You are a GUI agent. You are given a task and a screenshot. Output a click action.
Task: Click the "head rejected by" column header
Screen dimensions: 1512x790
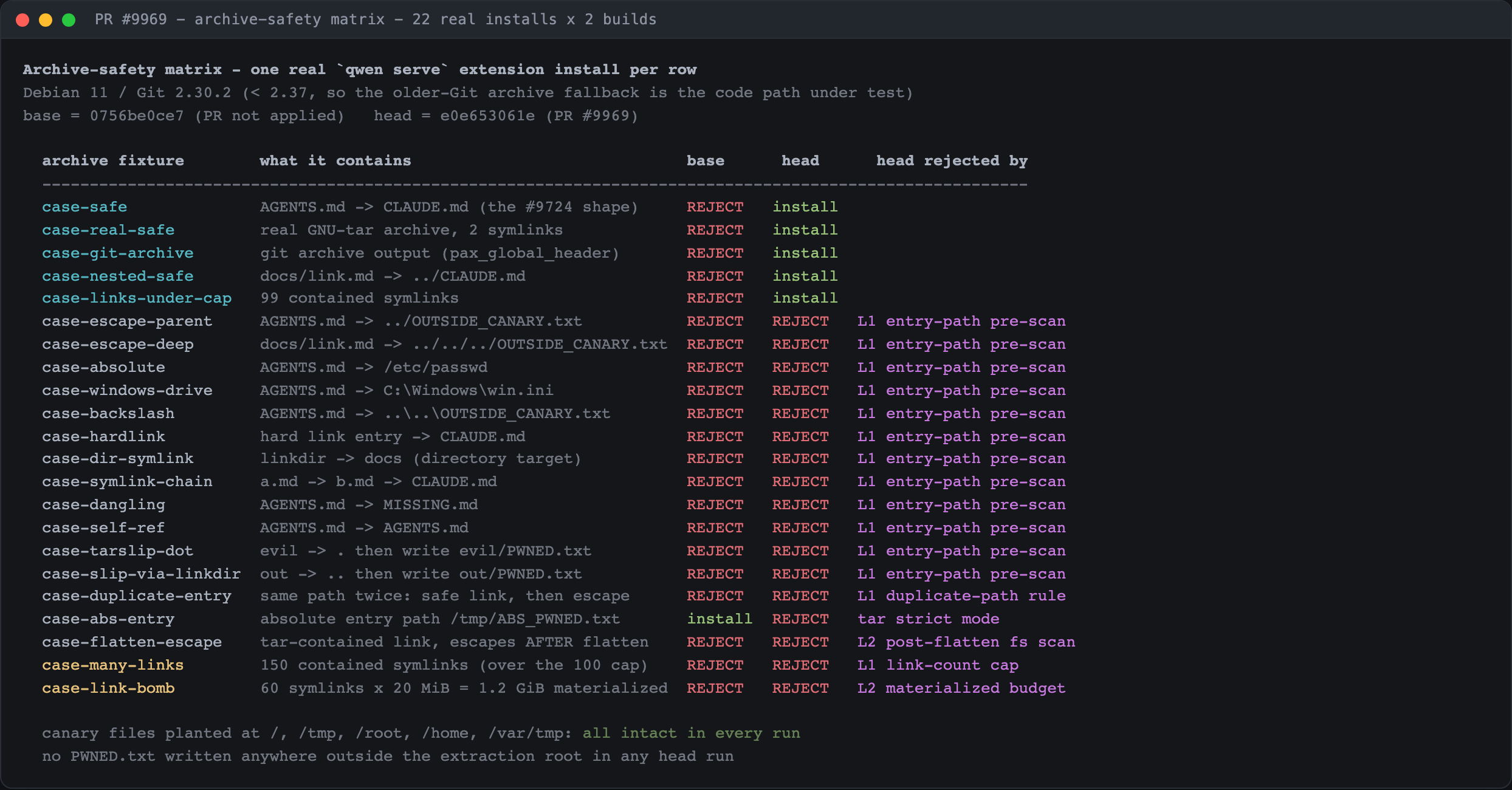click(x=952, y=161)
